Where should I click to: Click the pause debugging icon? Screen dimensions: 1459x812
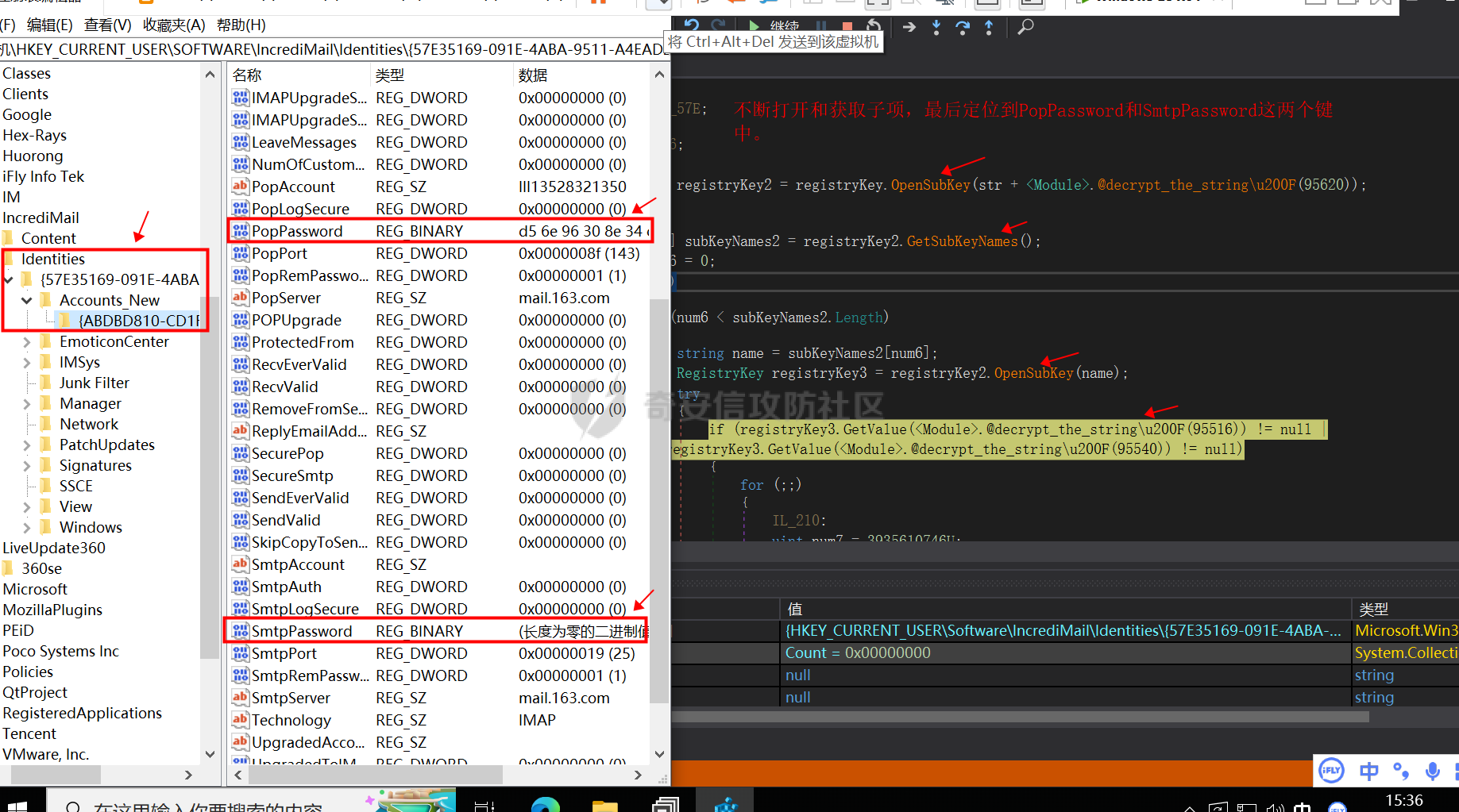coord(821,26)
